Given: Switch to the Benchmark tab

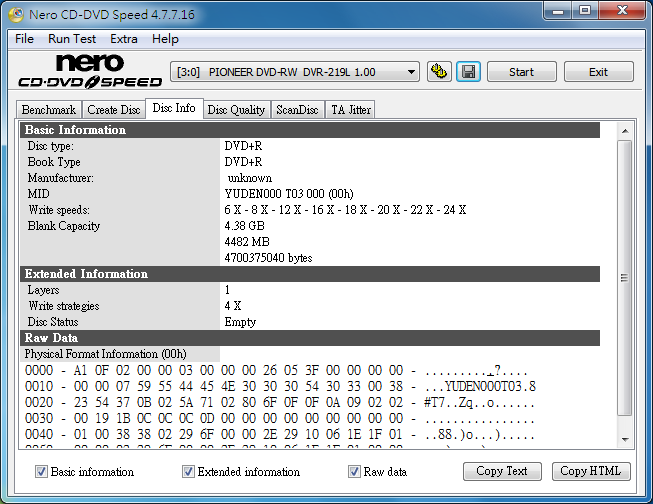Looking at the screenshot, I should [49, 110].
